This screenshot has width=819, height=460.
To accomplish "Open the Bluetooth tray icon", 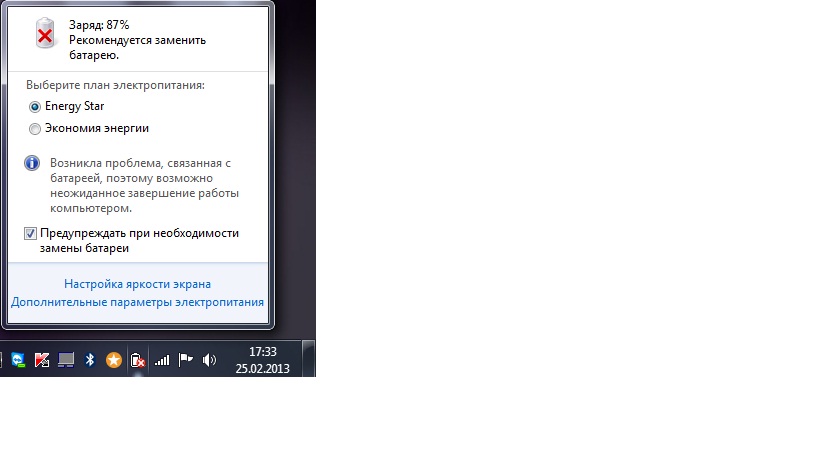I will point(89,359).
